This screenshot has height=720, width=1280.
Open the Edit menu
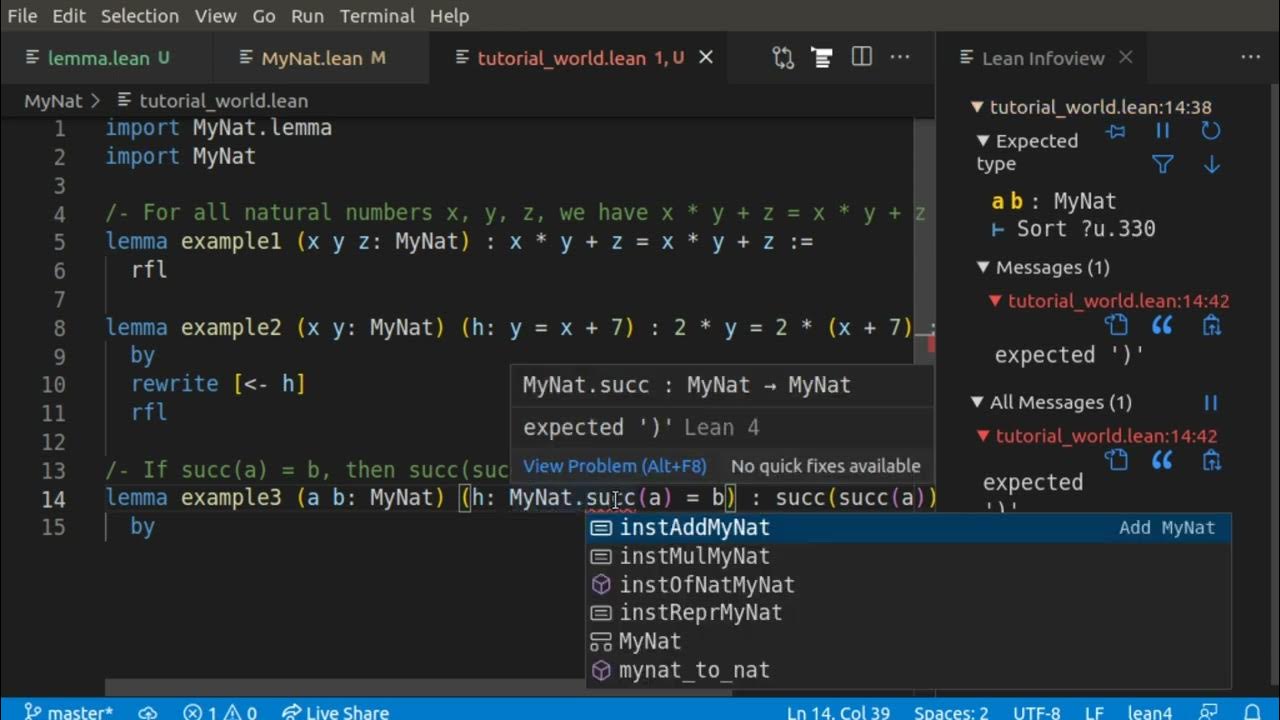click(69, 16)
